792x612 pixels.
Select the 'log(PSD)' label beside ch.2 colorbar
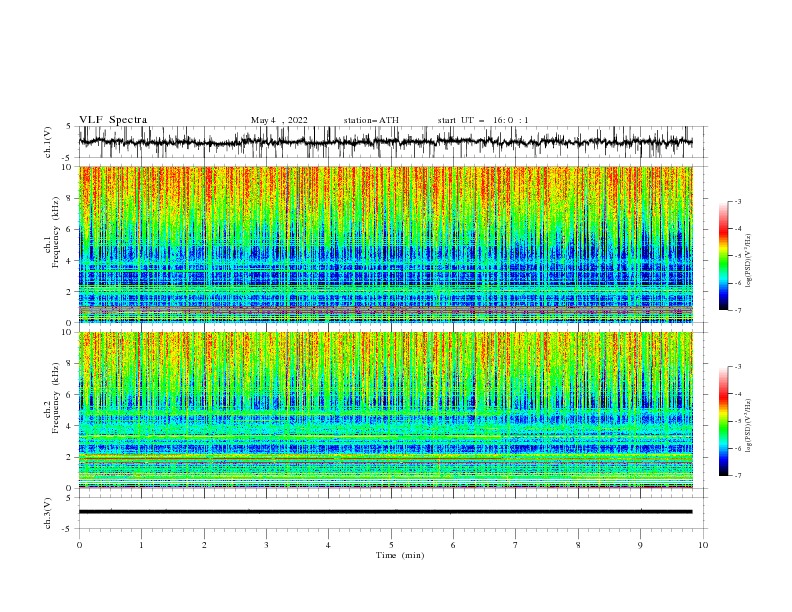point(748,425)
